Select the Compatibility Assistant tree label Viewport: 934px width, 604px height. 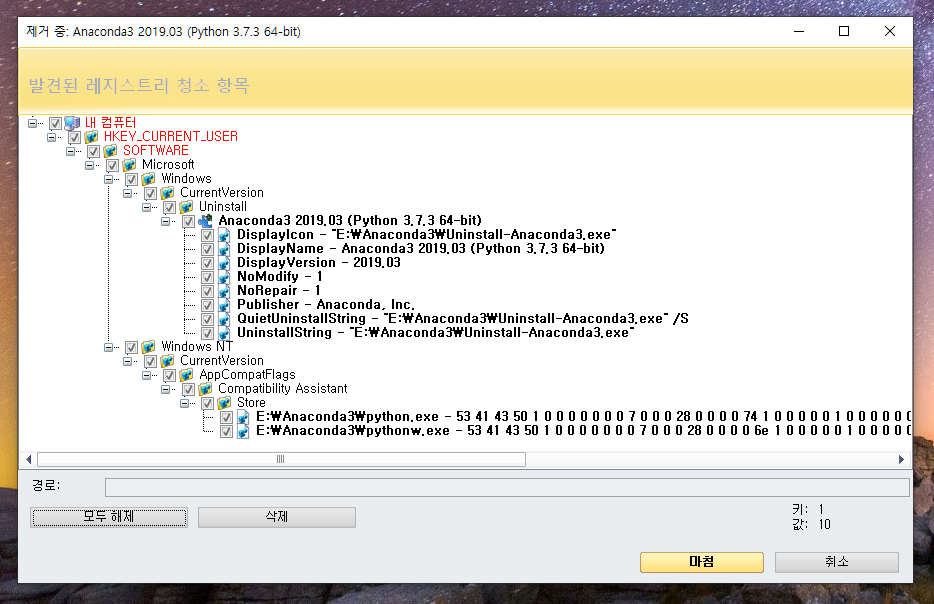282,388
